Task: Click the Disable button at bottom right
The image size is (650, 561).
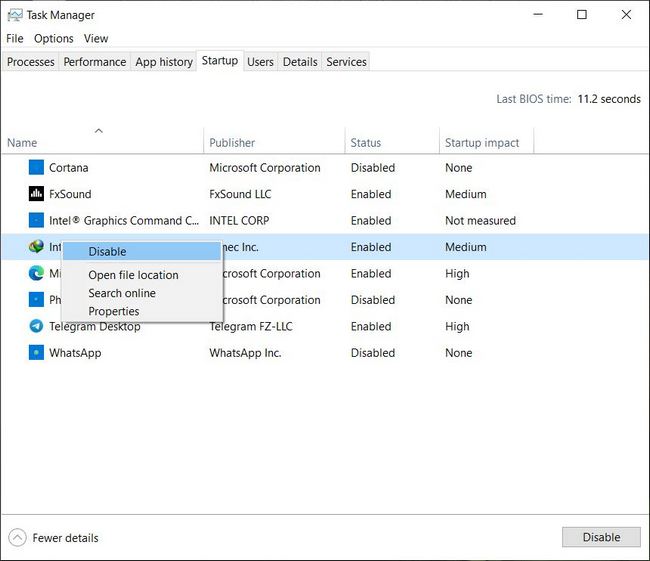Action: pyautogui.click(x=601, y=537)
